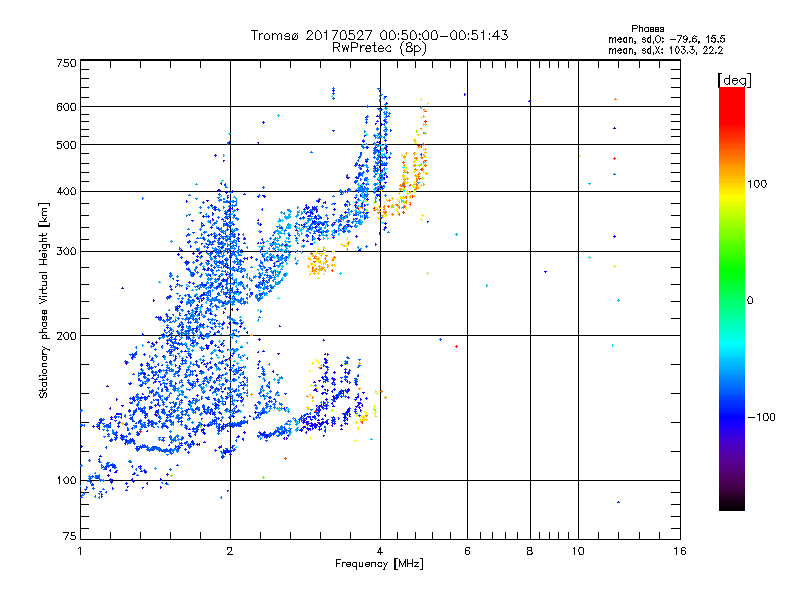Click the y-axis '750' tick label
The width and height of the screenshot is (800, 600).
coord(66,63)
